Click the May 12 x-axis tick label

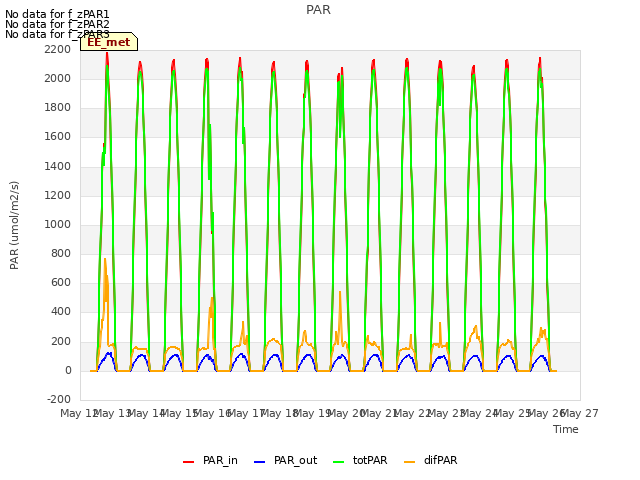79,413
